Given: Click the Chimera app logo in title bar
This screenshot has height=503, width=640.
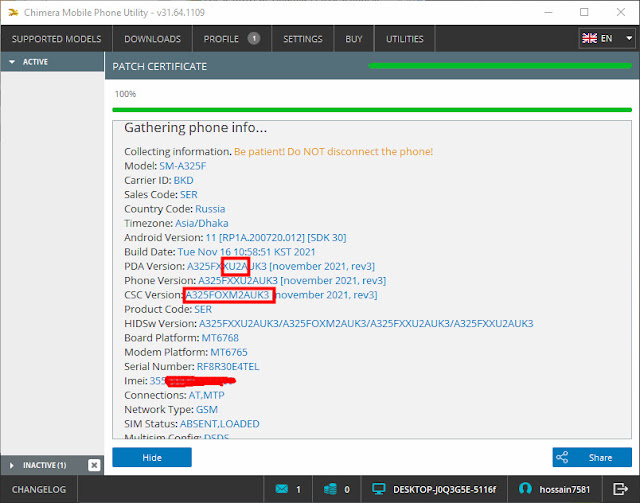Looking at the screenshot, I should click(x=13, y=12).
